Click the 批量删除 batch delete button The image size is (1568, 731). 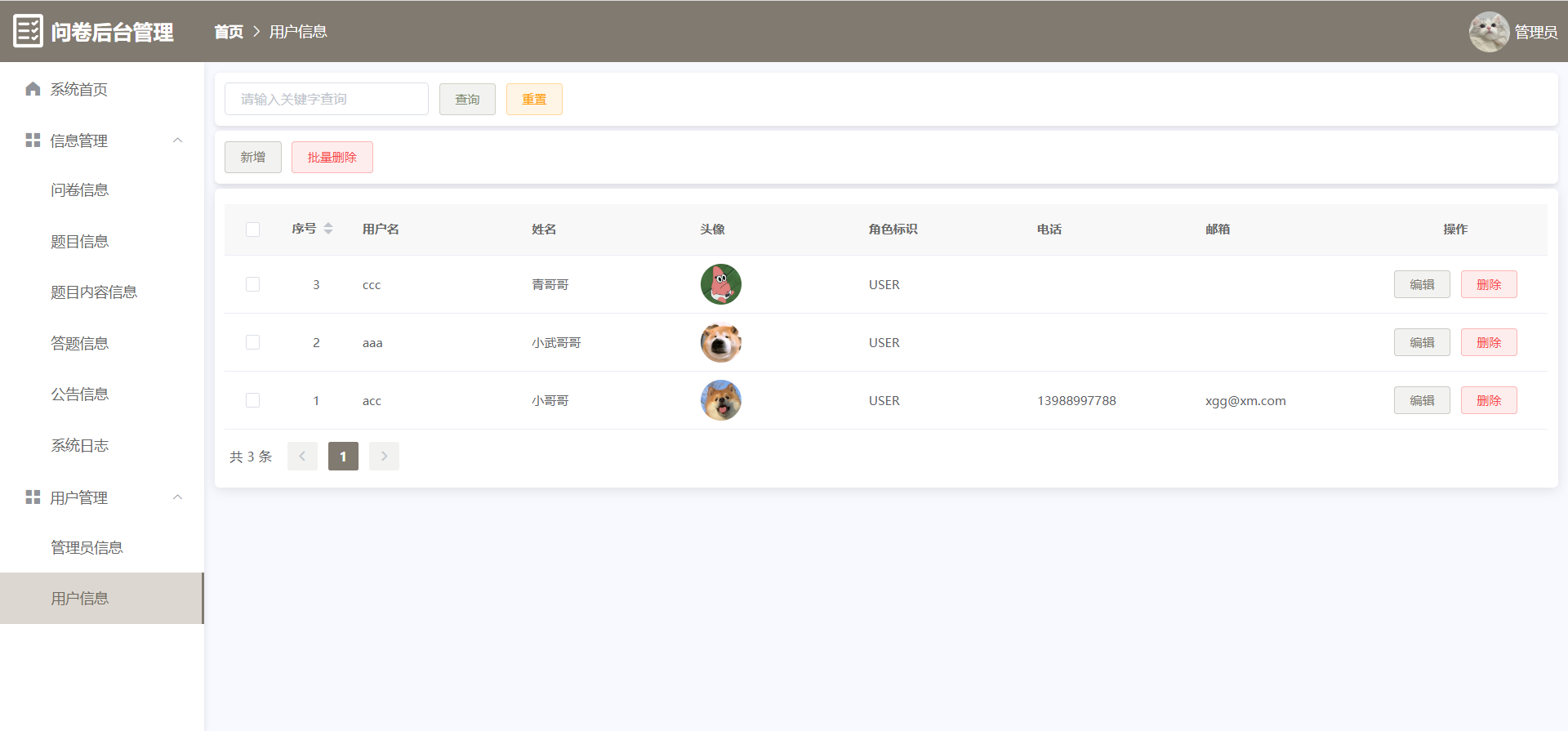point(332,158)
